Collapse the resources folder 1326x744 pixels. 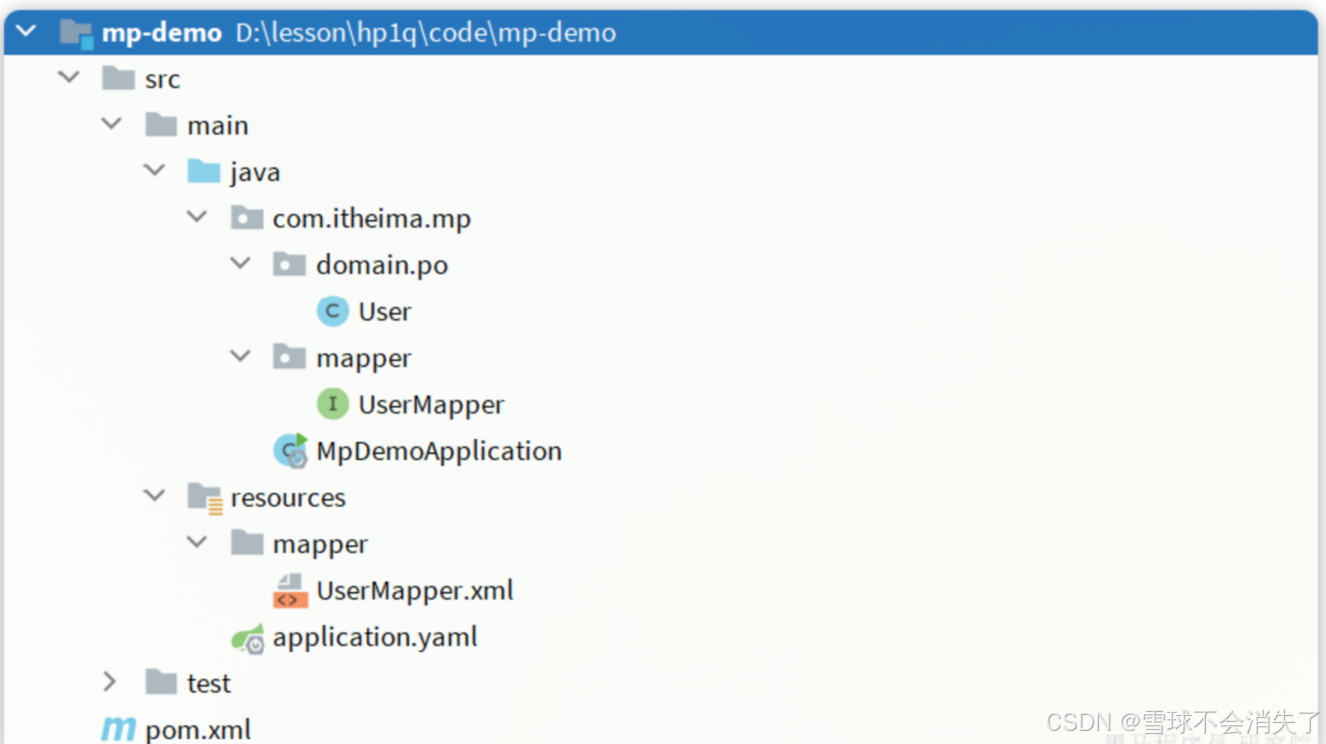(154, 494)
